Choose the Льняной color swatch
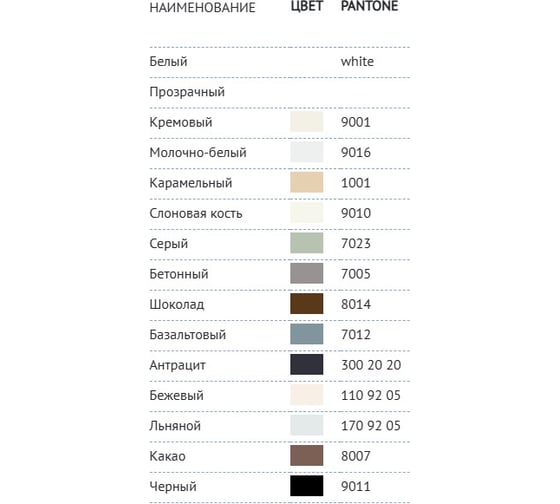The height and width of the screenshot is (504, 560). 306,425
